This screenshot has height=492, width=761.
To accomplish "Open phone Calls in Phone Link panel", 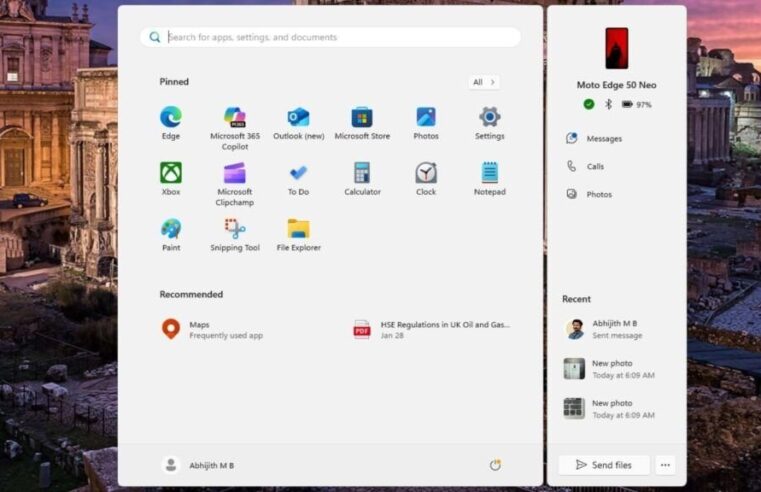I will [x=585, y=166].
